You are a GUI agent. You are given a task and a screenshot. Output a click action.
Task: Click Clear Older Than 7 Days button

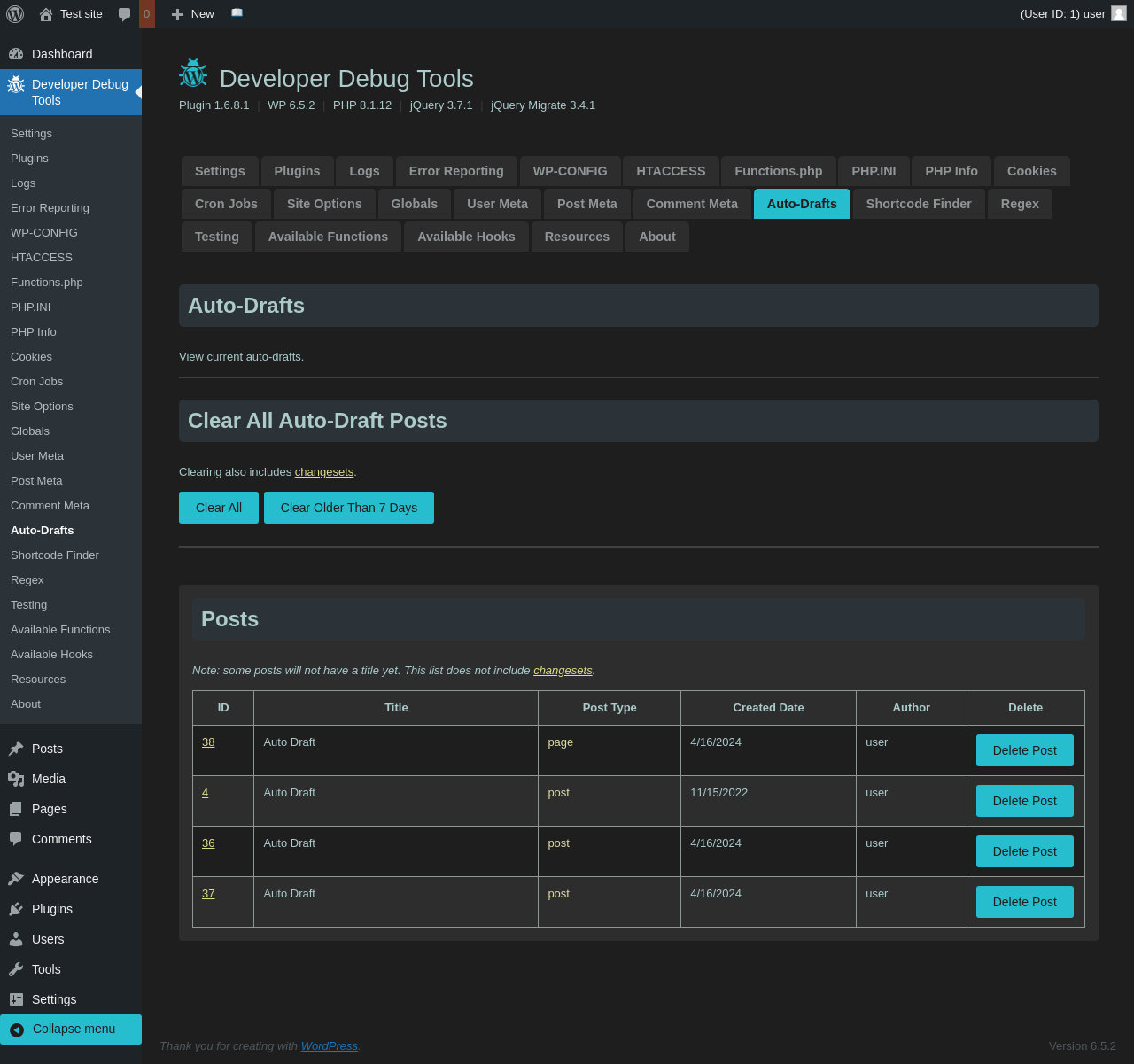(x=348, y=508)
